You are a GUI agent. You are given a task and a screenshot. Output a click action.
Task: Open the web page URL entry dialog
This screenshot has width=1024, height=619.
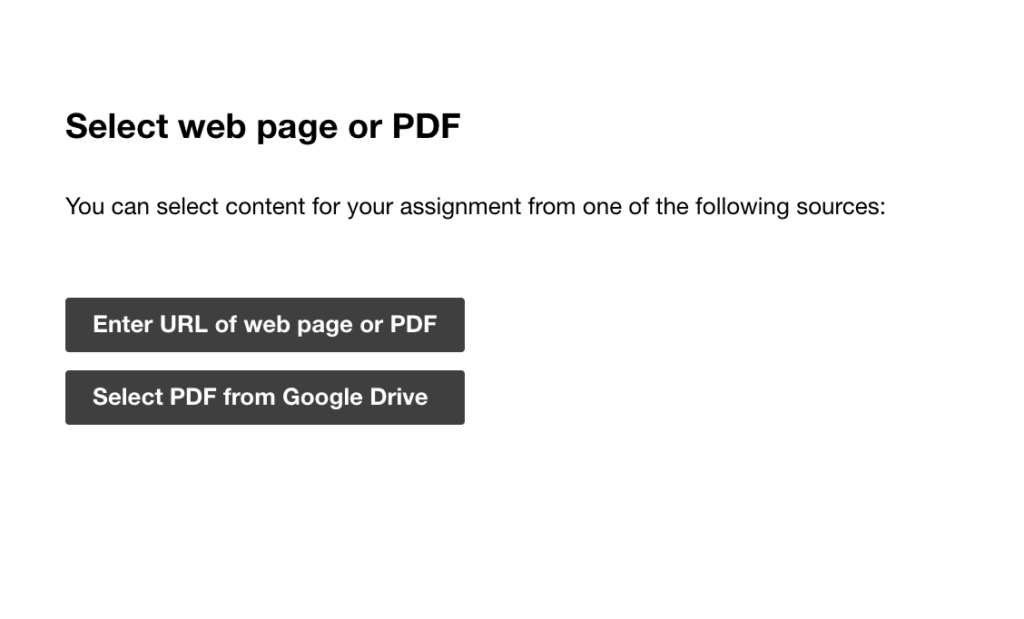point(264,325)
